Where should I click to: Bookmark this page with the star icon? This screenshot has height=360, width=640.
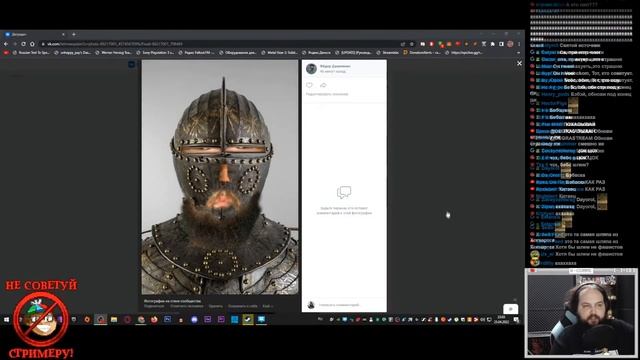[x=411, y=44]
